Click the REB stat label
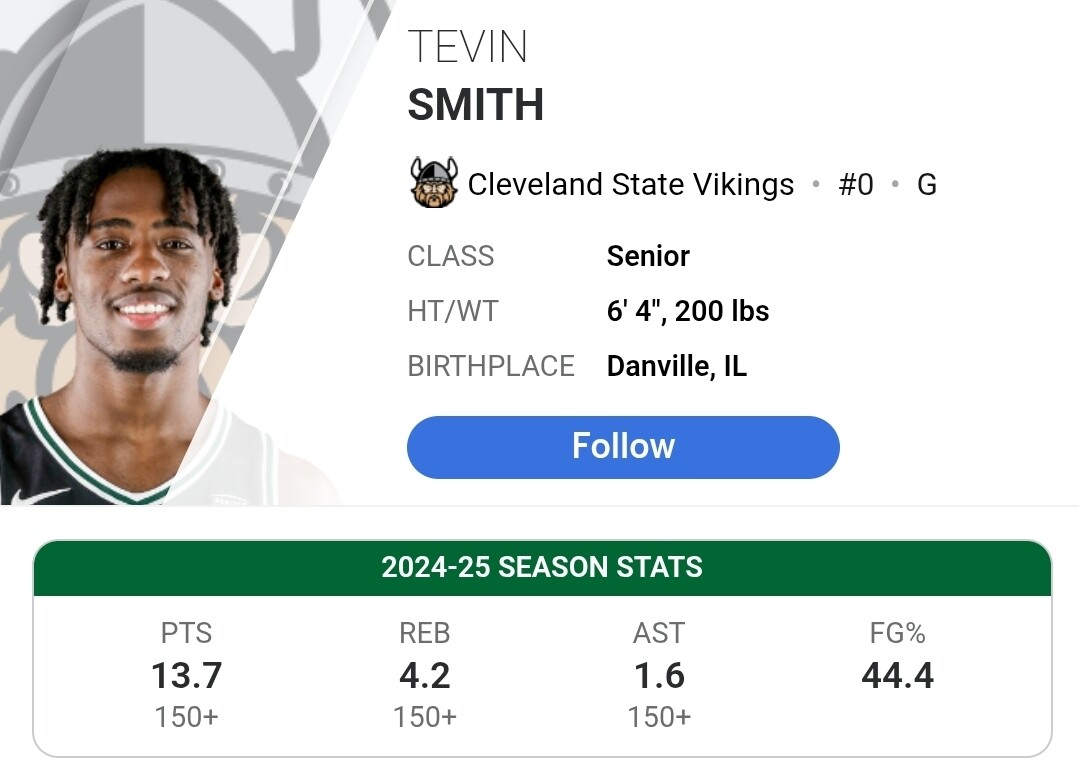The height and width of the screenshot is (768, 1079). [424, 633]
